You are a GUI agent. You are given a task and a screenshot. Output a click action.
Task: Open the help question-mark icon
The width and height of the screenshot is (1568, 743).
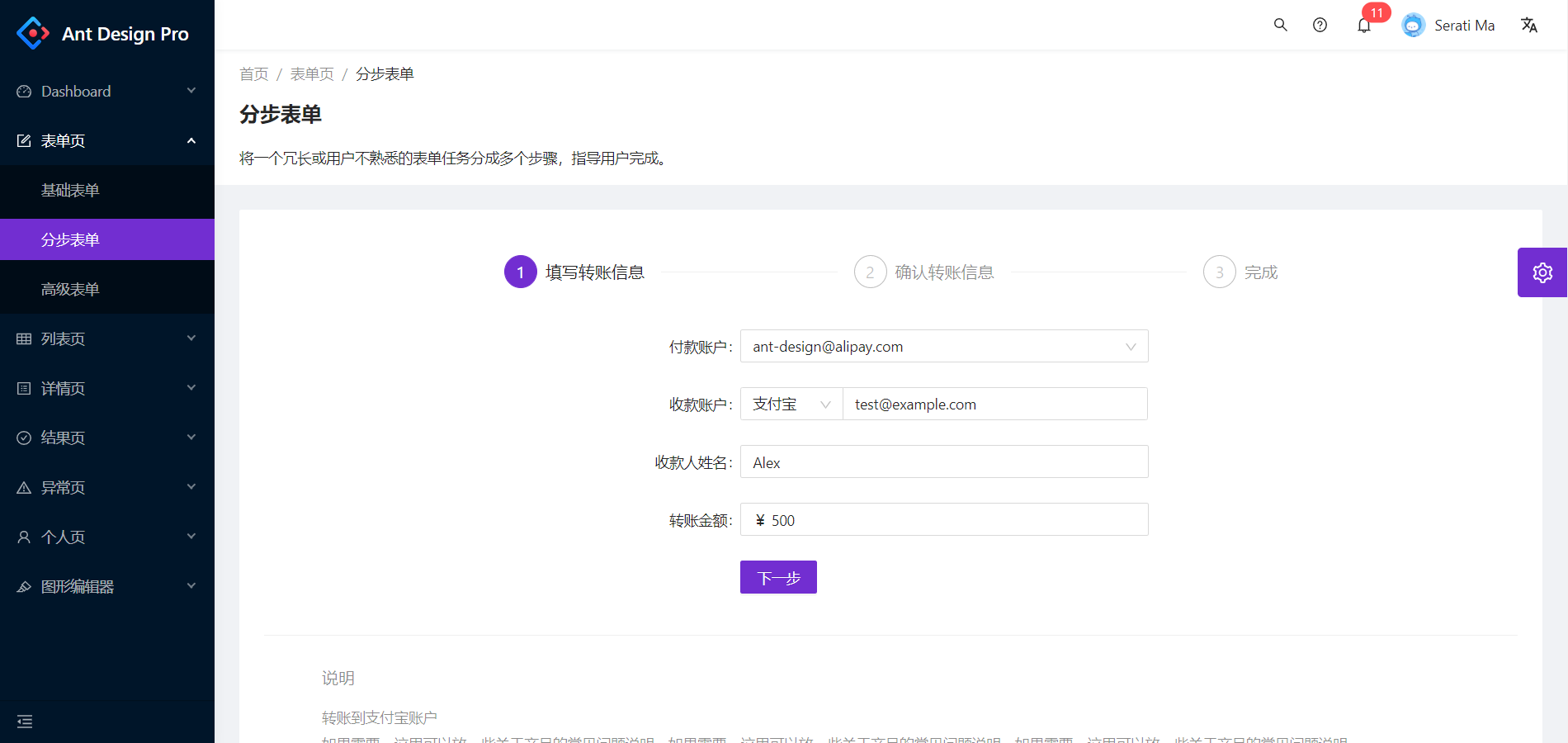pyautogui.click(x=1320, y=25)
